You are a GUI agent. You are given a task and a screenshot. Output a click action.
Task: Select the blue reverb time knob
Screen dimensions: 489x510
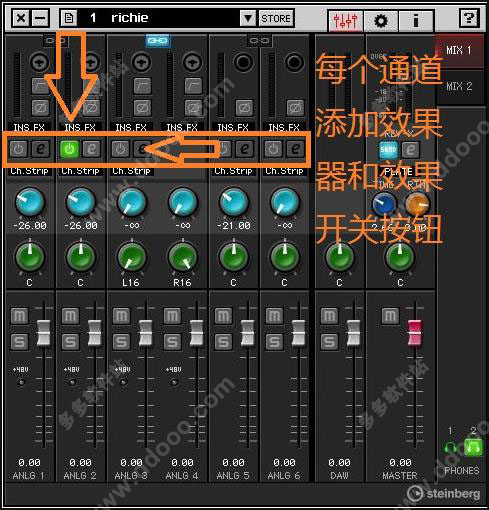click(384, 204)
